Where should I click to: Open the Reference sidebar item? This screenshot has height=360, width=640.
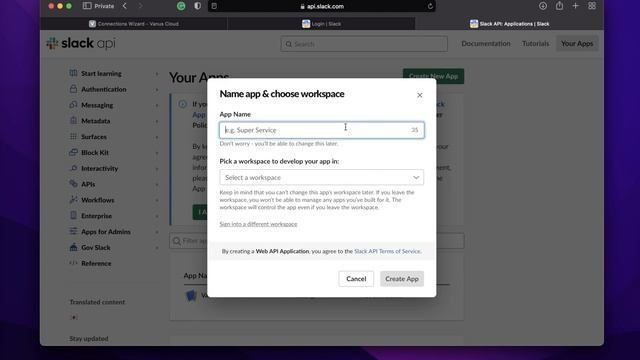tap(96, 264)
